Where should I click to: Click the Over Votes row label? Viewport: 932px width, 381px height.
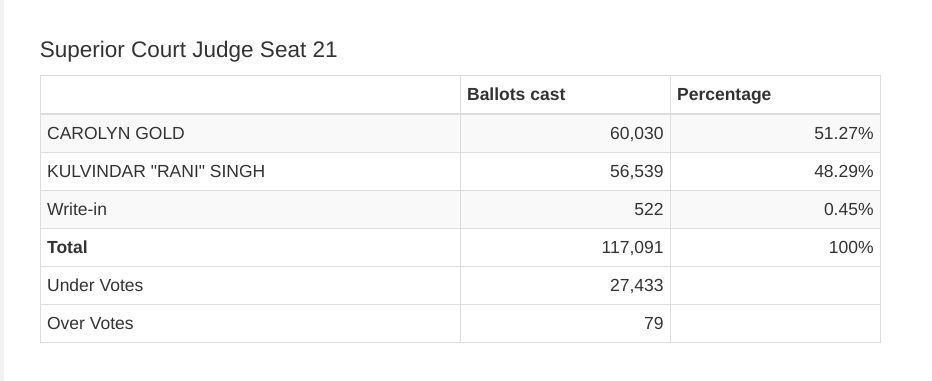click(90, 323)
